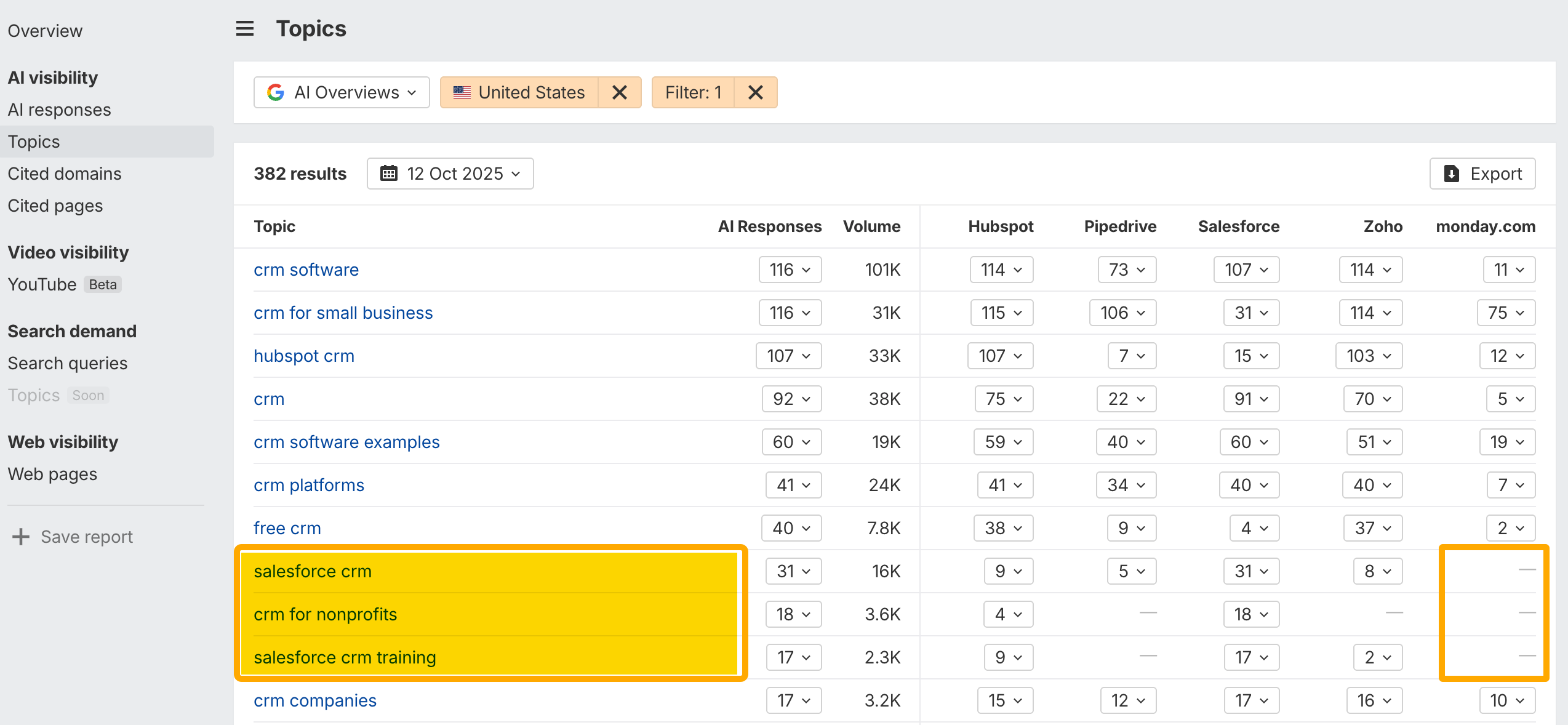Expand AI Responses 116 for crm software
The height and width of the screenshot is (725, 1568).
click(790, 270)
